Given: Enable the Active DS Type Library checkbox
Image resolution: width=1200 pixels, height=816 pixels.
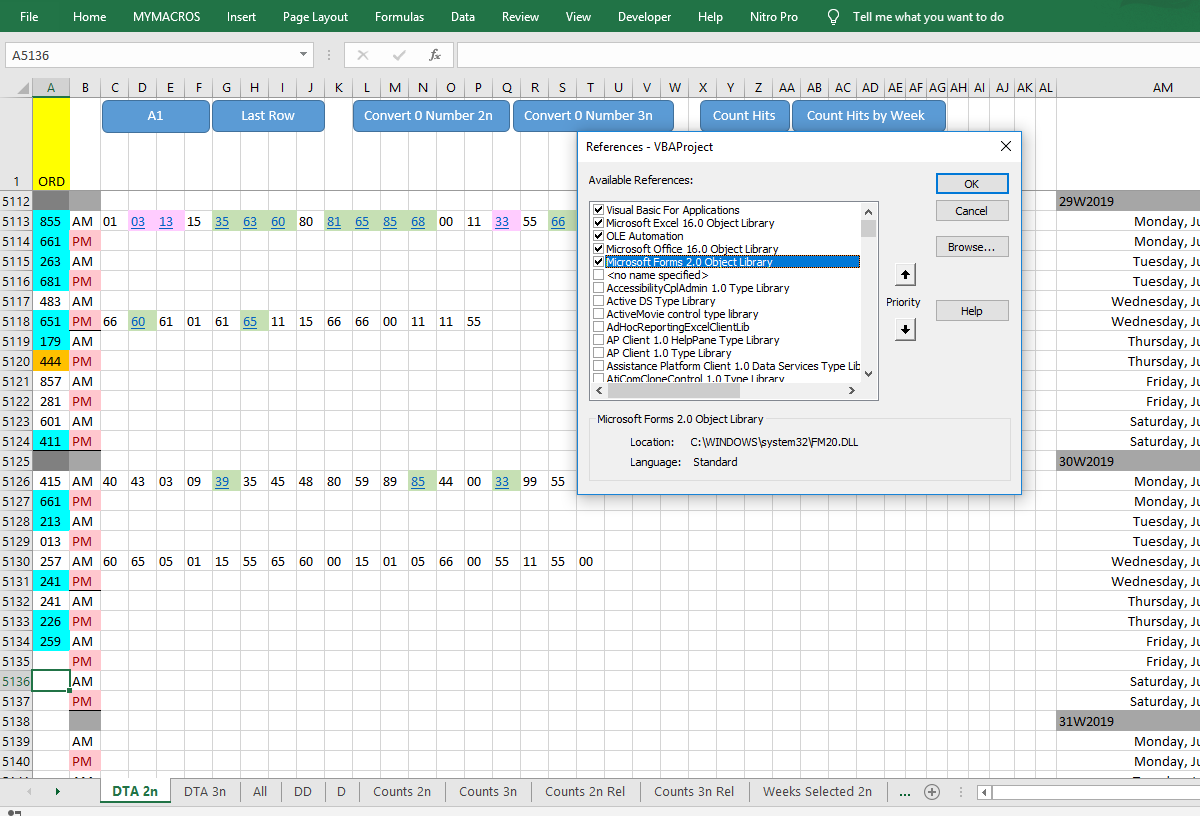Looking at the screenshot, I should tap(599, 301).
